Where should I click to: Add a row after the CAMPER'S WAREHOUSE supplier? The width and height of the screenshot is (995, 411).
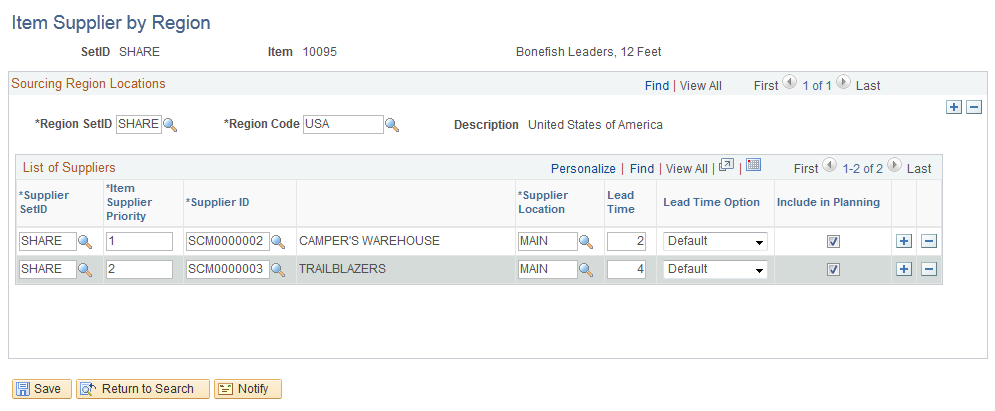904,241
